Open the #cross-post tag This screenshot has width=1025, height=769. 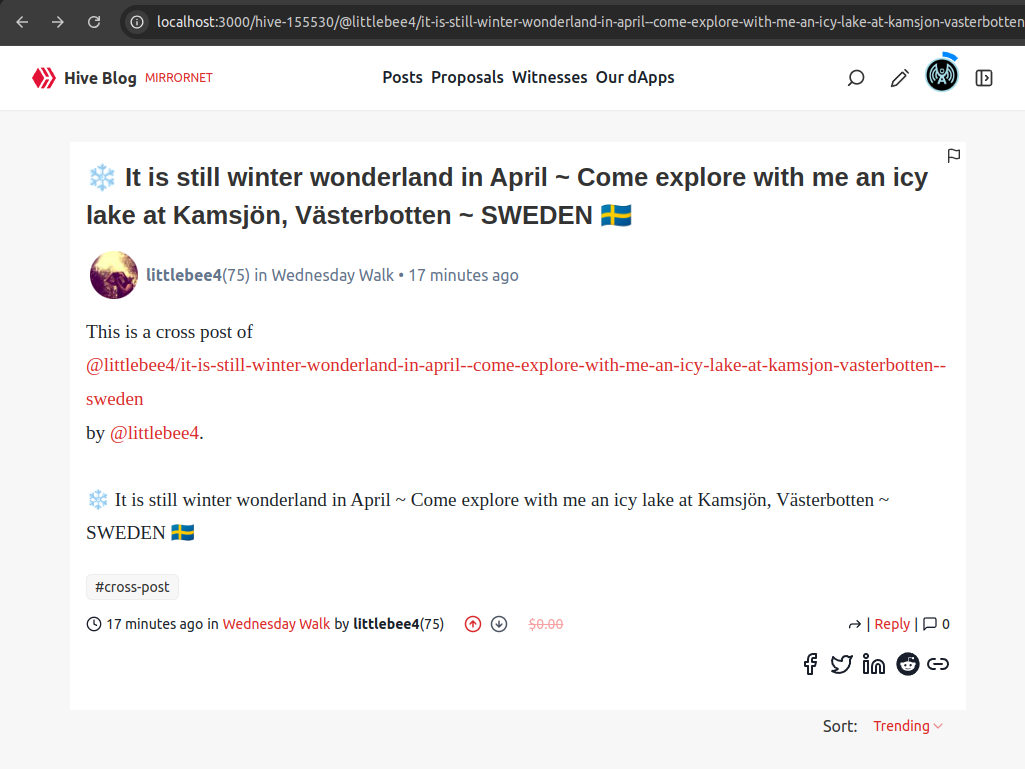coord(132,587)
